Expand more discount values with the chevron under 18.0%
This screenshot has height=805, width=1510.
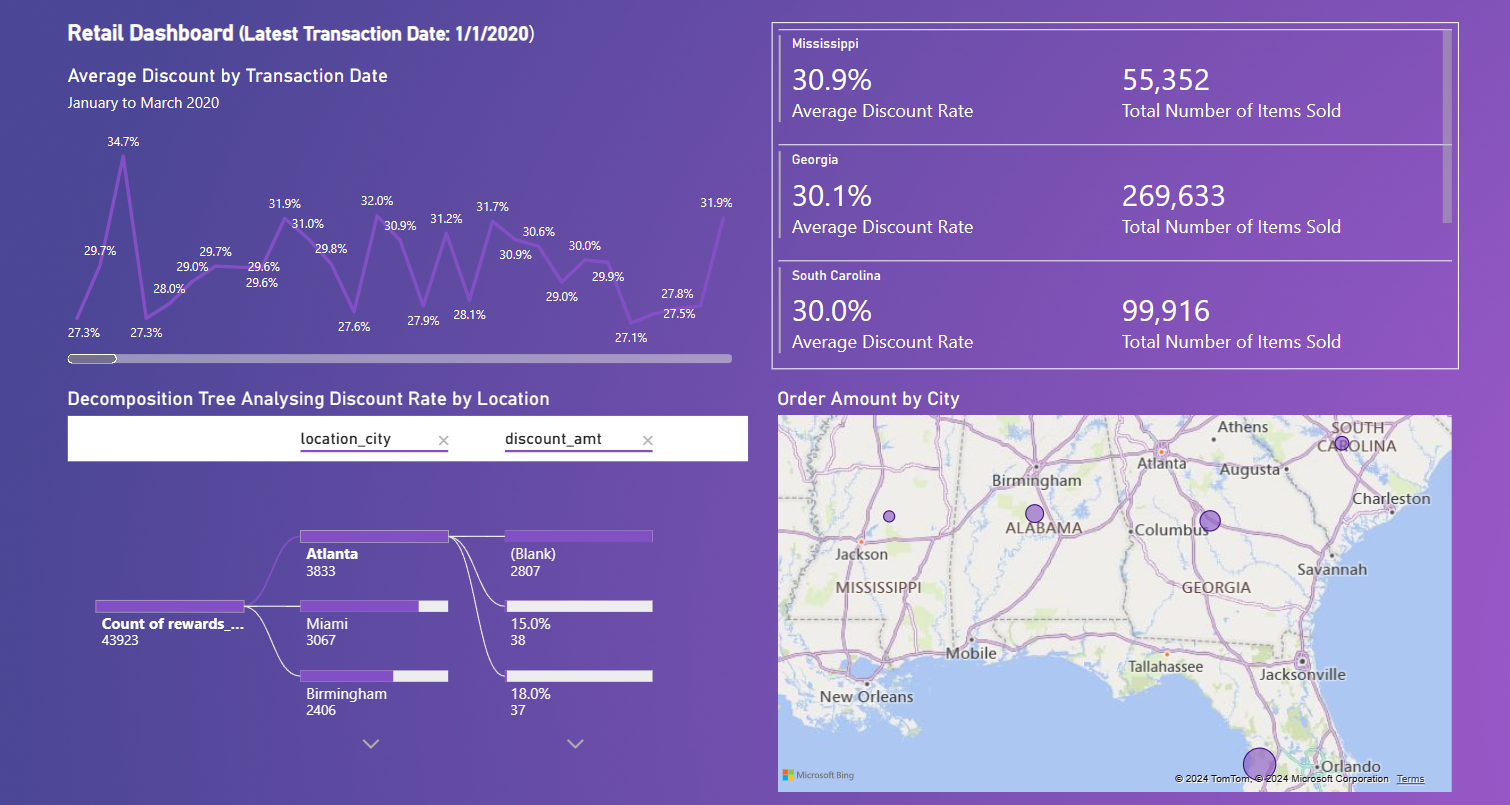click(575, 743)
